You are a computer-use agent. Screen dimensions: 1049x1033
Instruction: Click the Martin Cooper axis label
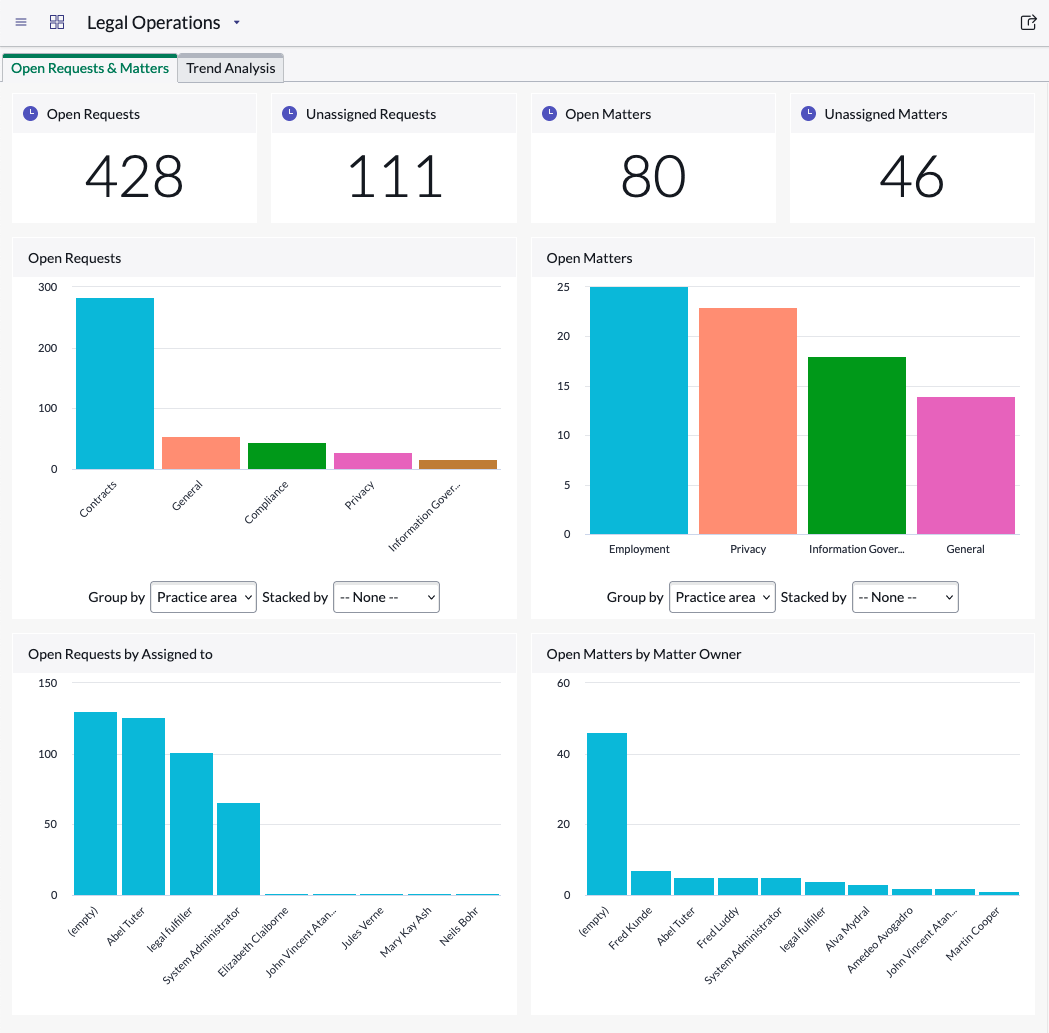[973, 933]
